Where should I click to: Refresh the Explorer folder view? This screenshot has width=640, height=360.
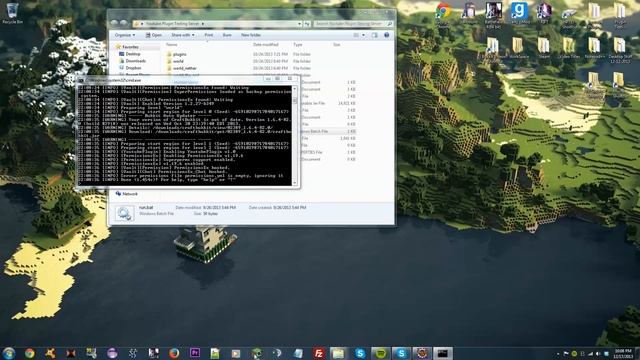coord(307,24)
